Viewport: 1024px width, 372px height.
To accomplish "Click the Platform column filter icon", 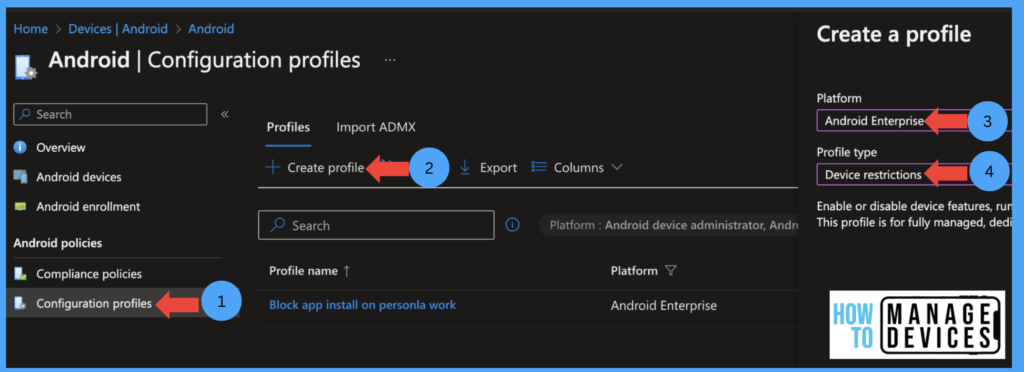I will (670, 271).
